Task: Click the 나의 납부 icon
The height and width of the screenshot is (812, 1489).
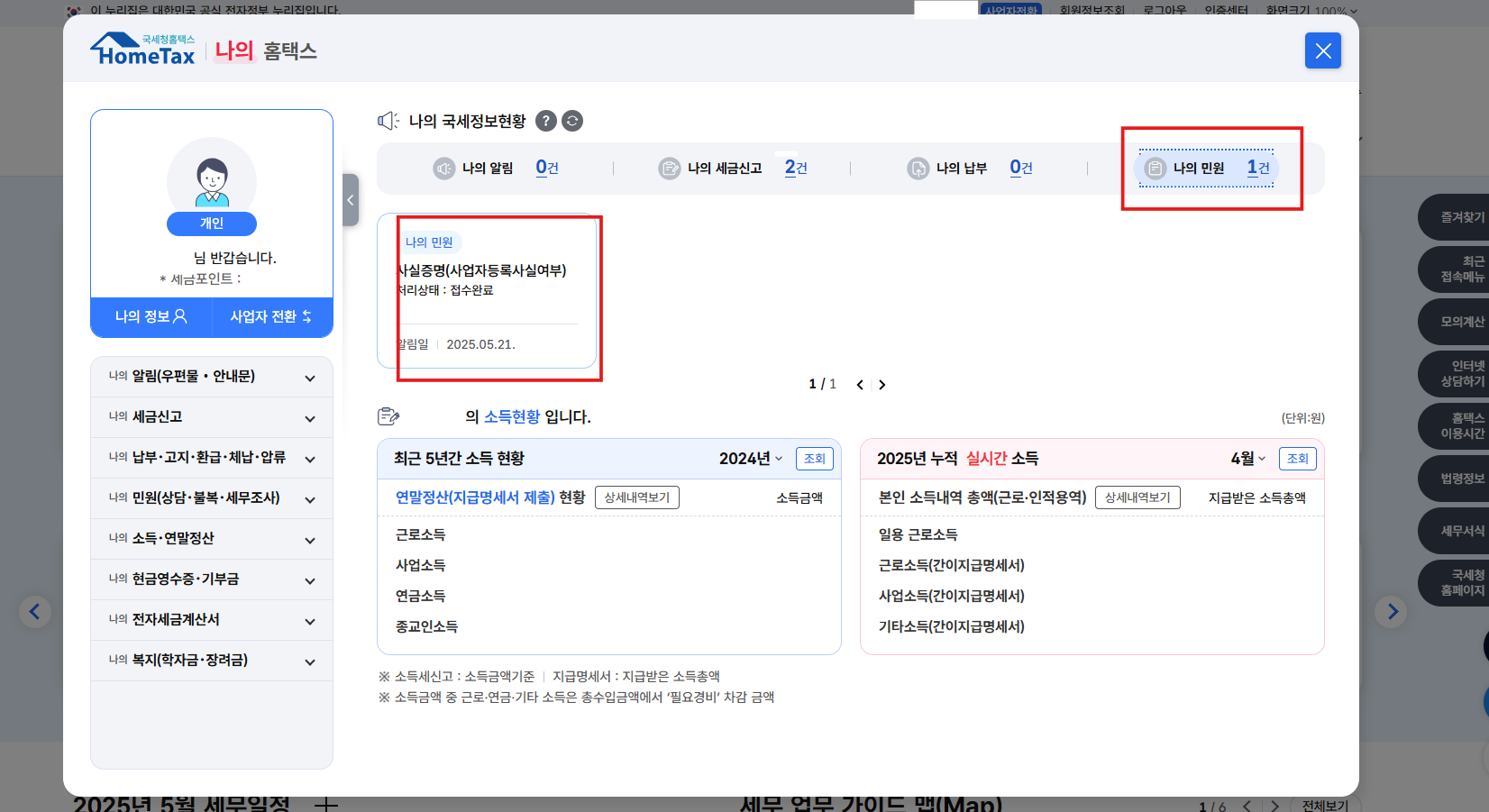Action: pyautogui.click(x=918, y=169)
